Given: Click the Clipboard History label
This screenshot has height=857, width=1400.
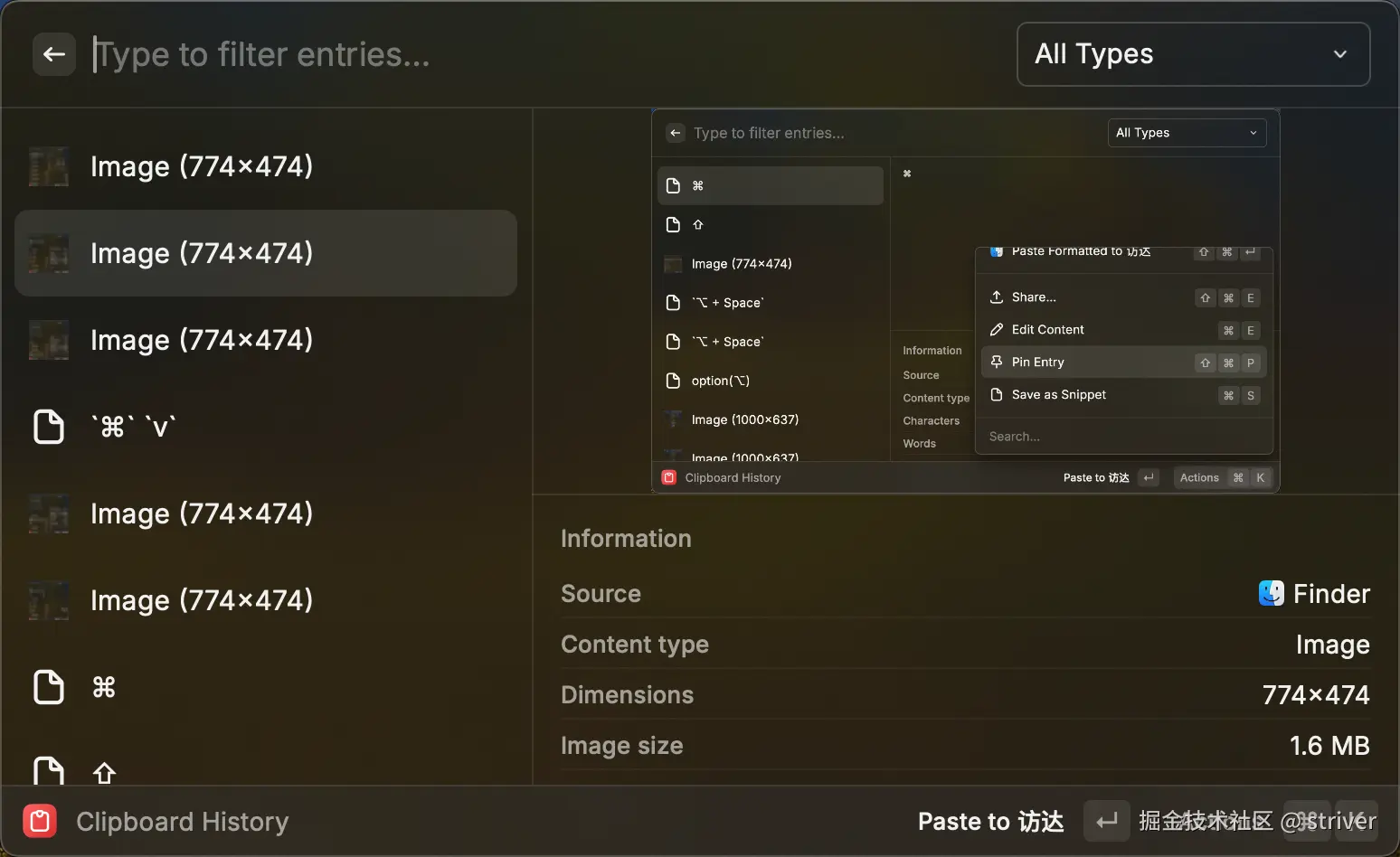Looking at the screenshot, I should pos(182,821).
